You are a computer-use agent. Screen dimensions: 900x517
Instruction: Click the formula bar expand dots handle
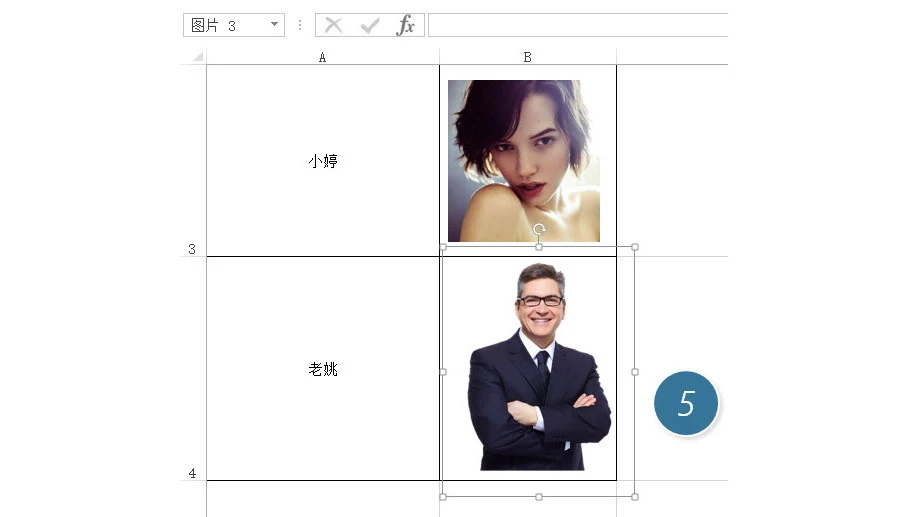tap(300, 25)
